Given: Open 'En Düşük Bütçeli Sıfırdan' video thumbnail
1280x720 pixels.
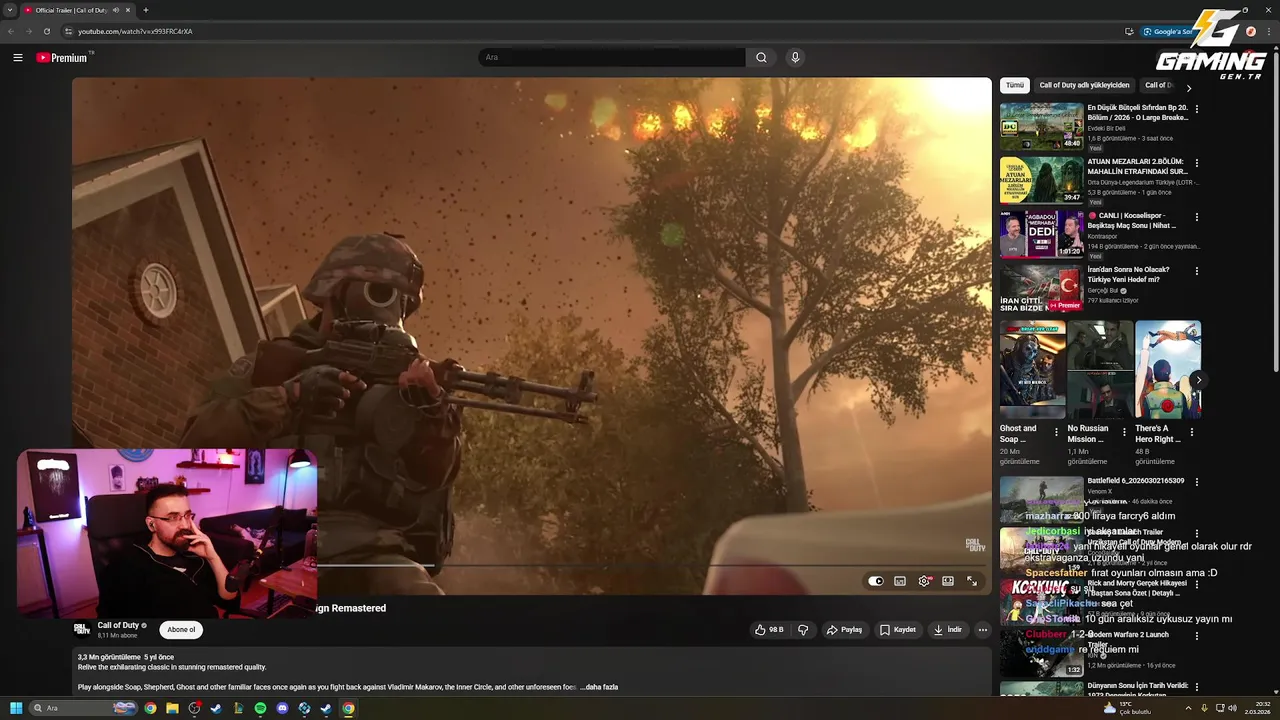Looking at the screenshot, I should 1041,126.
